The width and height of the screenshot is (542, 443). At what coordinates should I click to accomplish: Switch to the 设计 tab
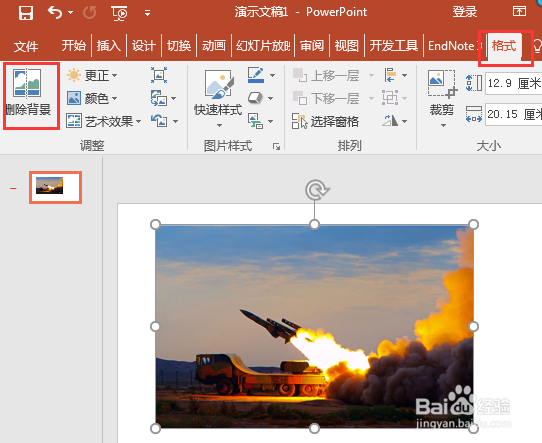coord(143,45)
